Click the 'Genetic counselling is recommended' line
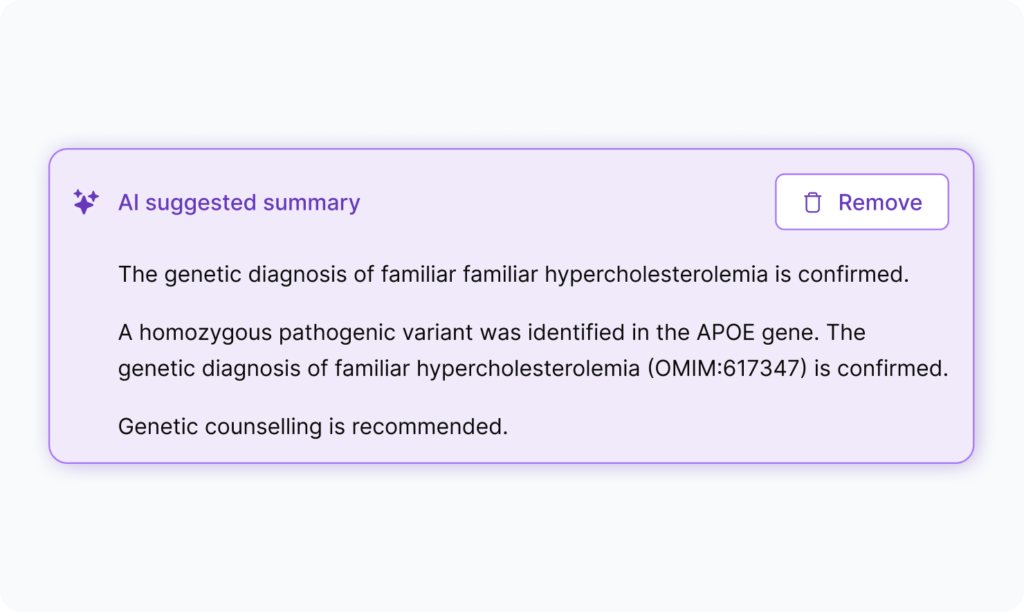 (x=313, y=426)
